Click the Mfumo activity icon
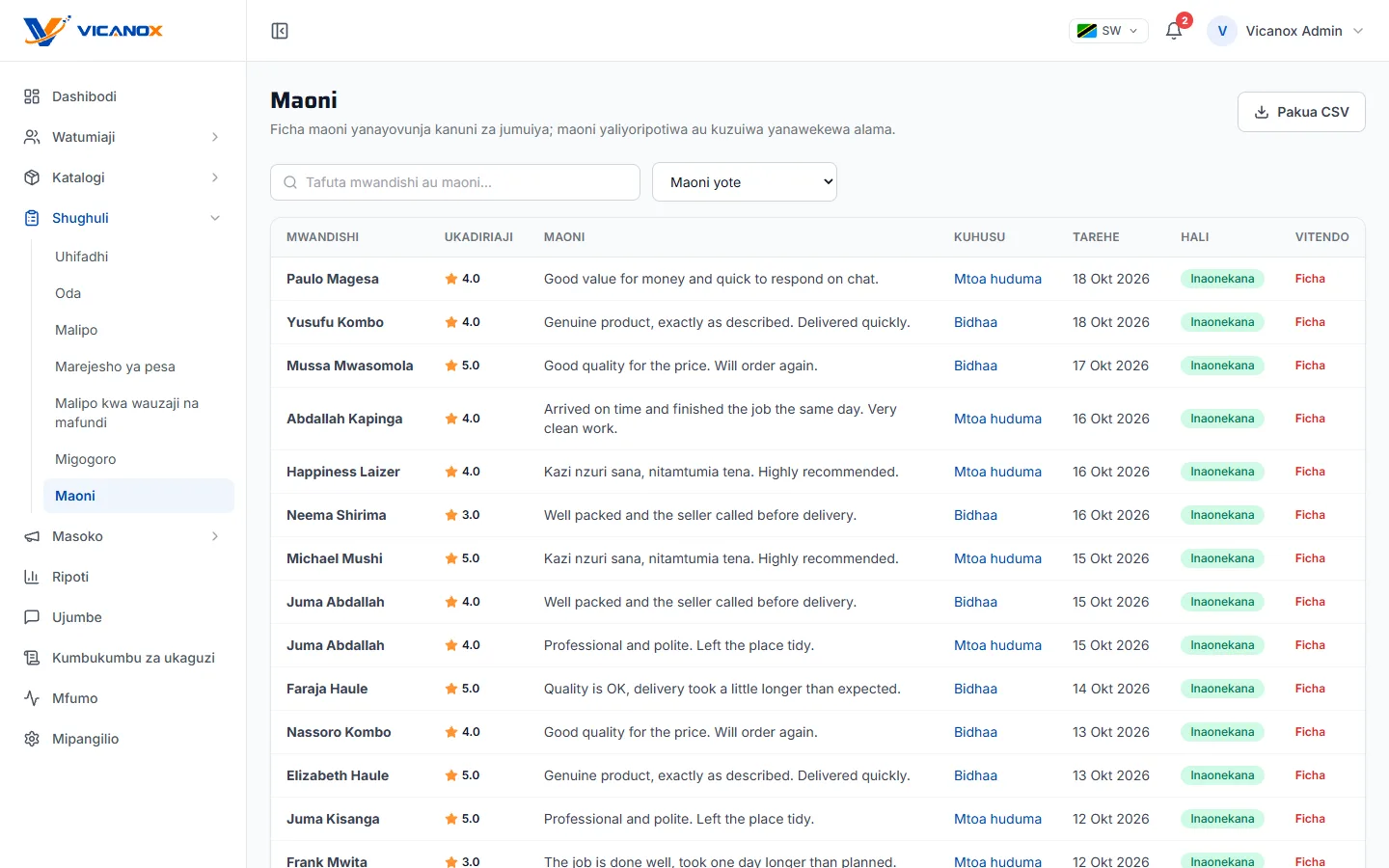 (x=32, y=698)
